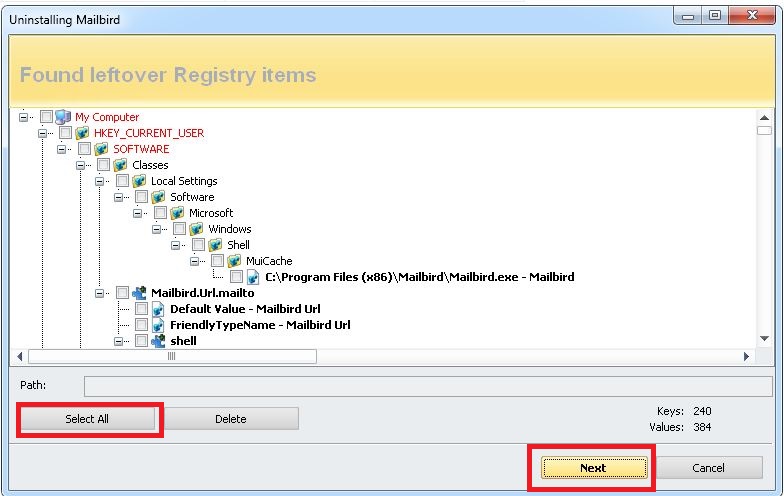Viewport: 784px width, 496px height.
Task: Maximize the Uninstalling Mailbird window
Action: (x=715, y=16)
